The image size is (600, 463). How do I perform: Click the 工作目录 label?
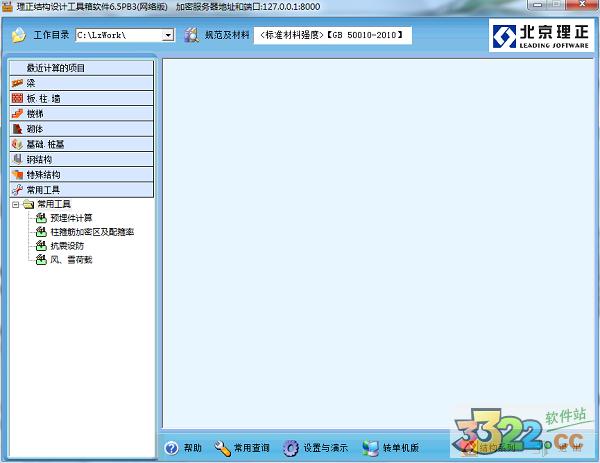tap(51, 35)
